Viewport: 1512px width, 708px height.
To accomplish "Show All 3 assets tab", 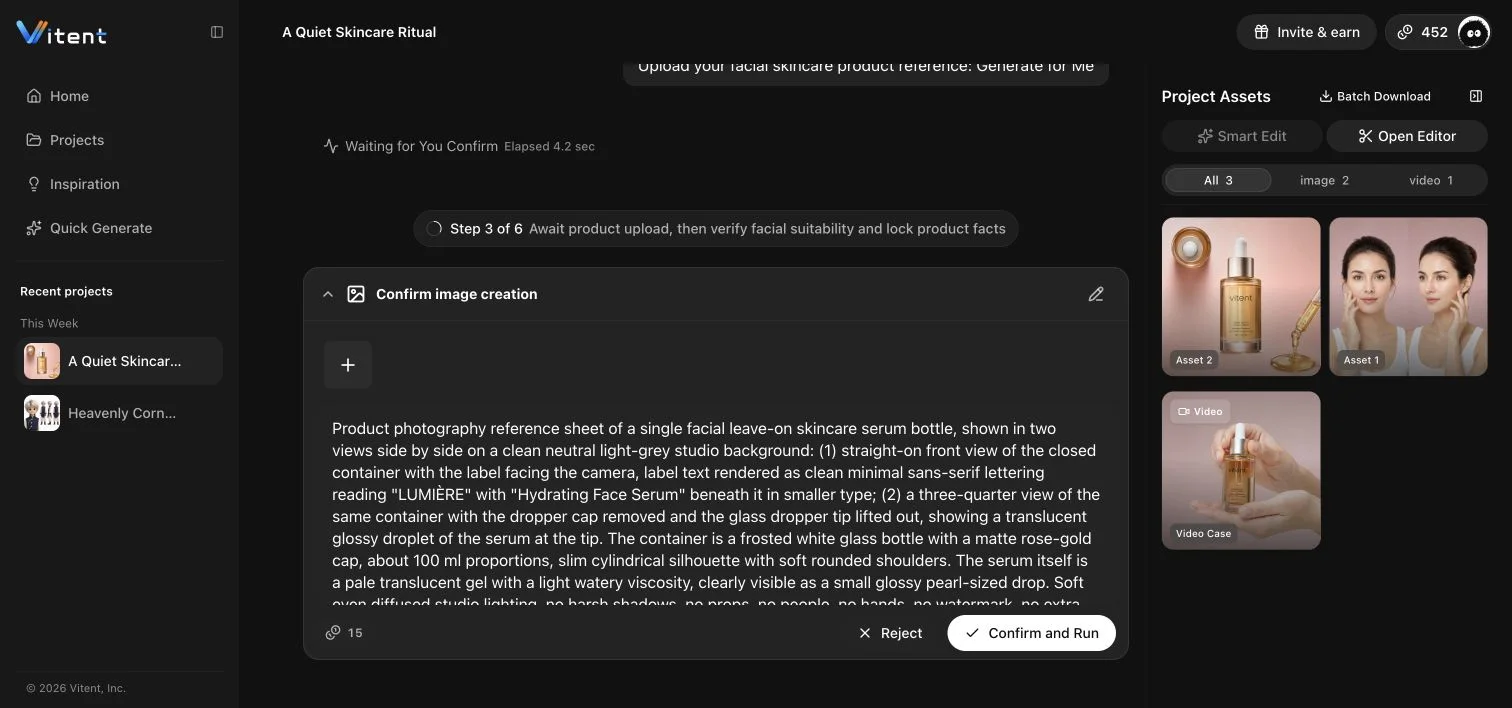I will tap(1218, 180).
